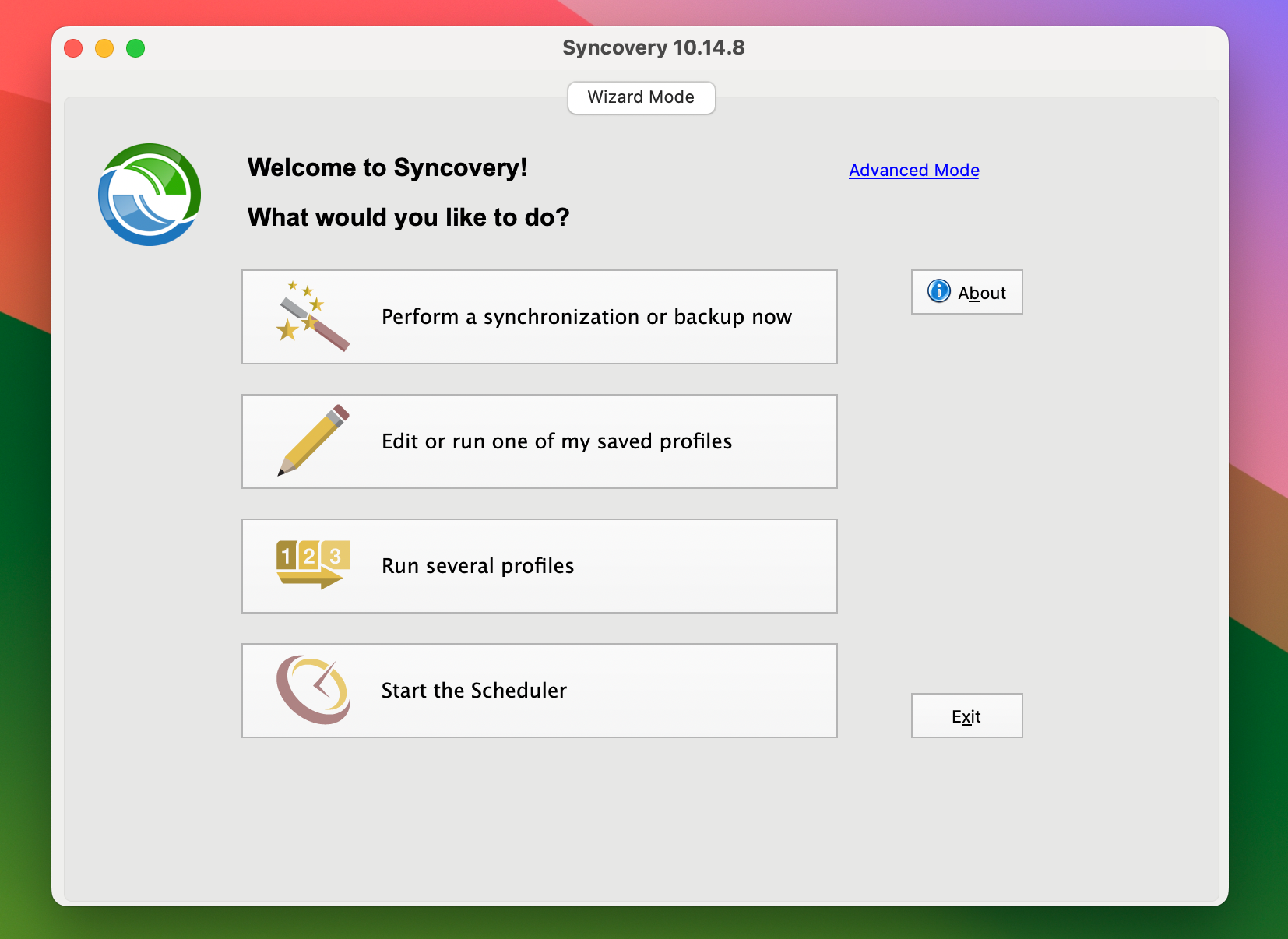The width and height of the screenshot is (1288, 939).
Task: Click the blue info icon on About
Action: [939, 291]
